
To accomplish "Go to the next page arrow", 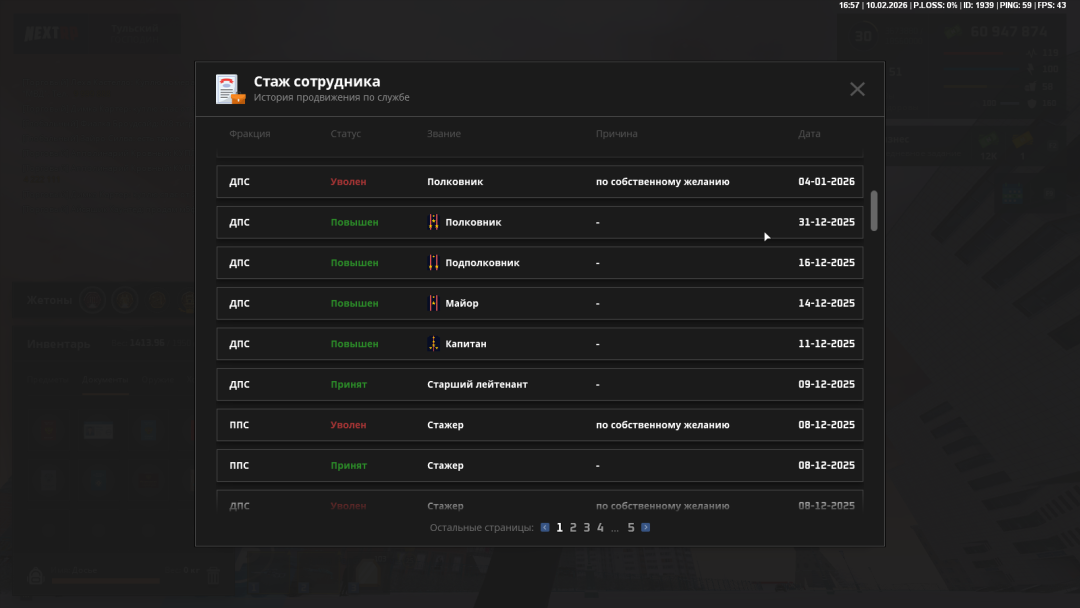I will pyautogui.click(x=646, y=527).
